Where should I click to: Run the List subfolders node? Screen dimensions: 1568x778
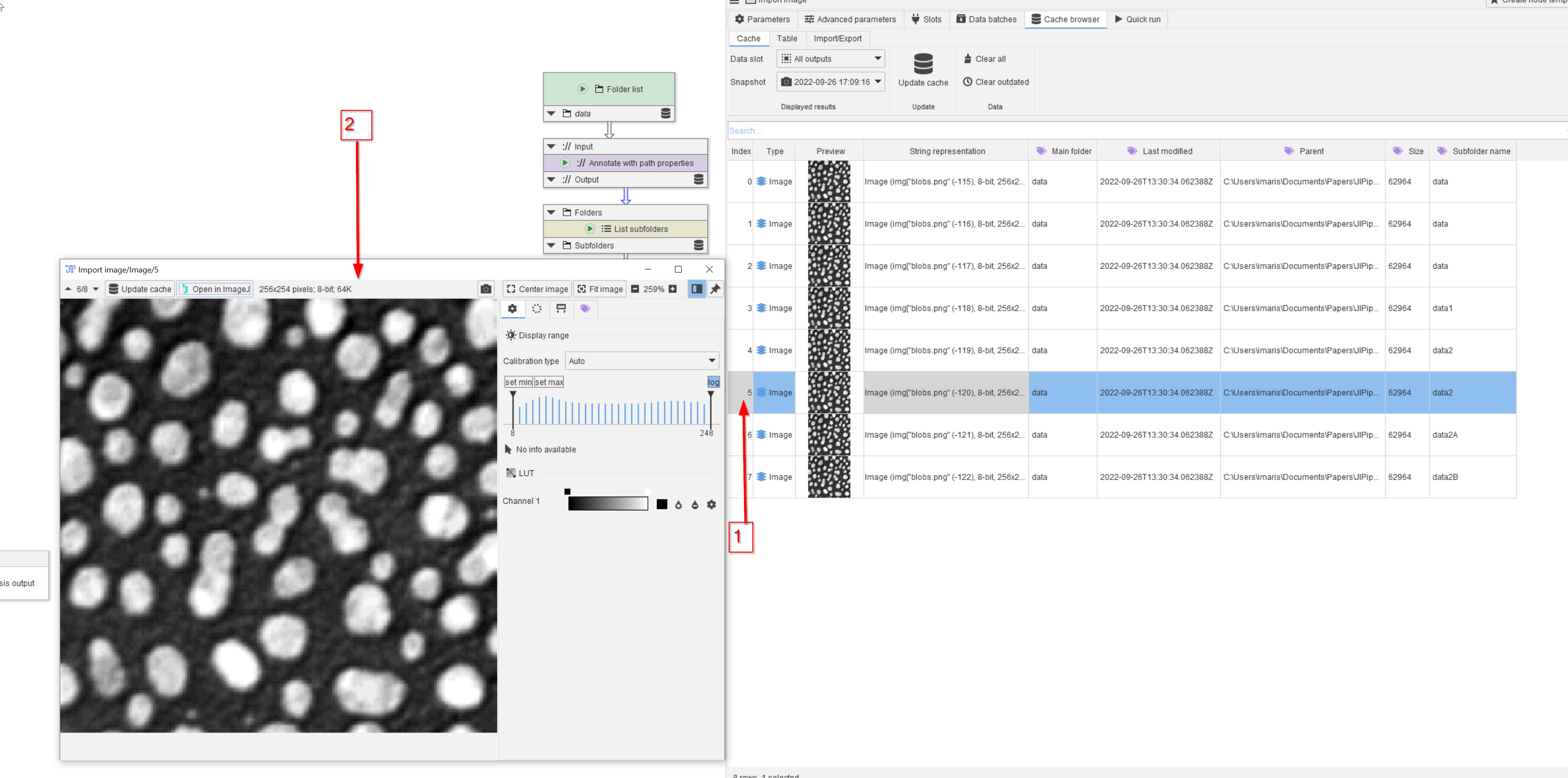(x=590, y=229)
